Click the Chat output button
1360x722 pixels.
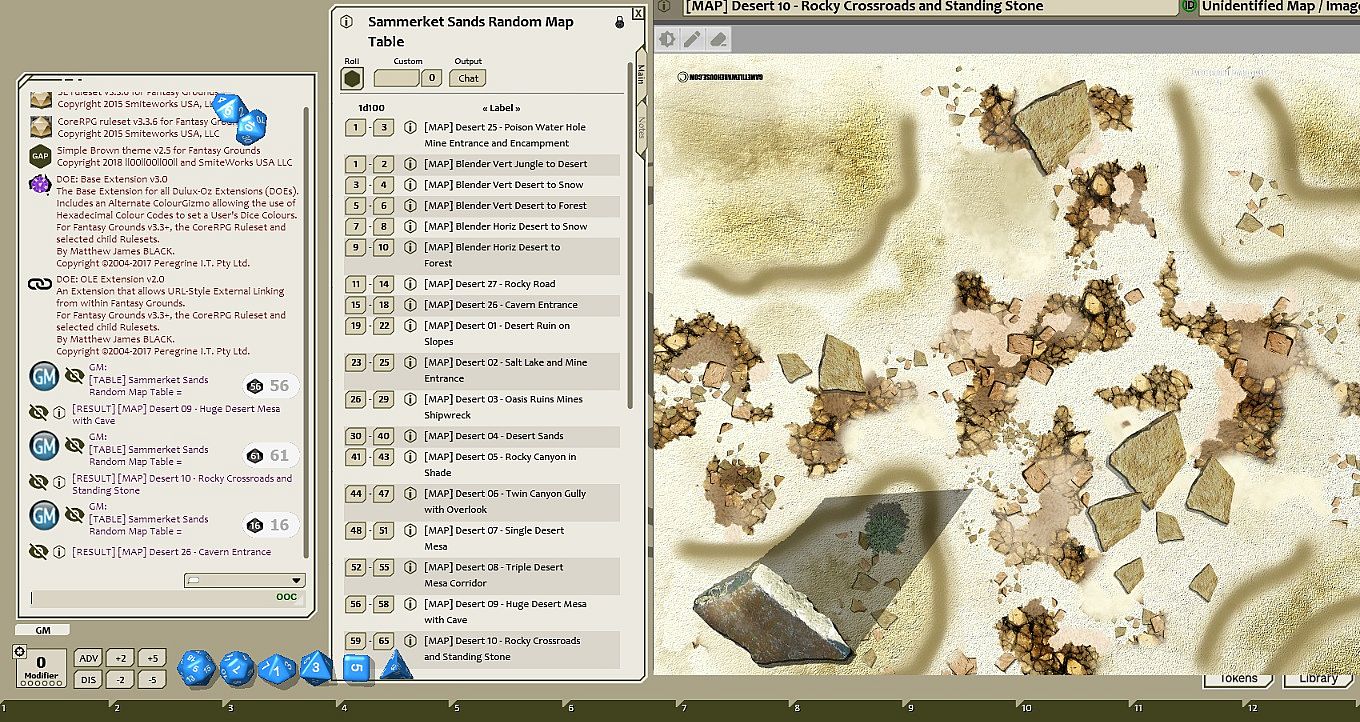467,78
